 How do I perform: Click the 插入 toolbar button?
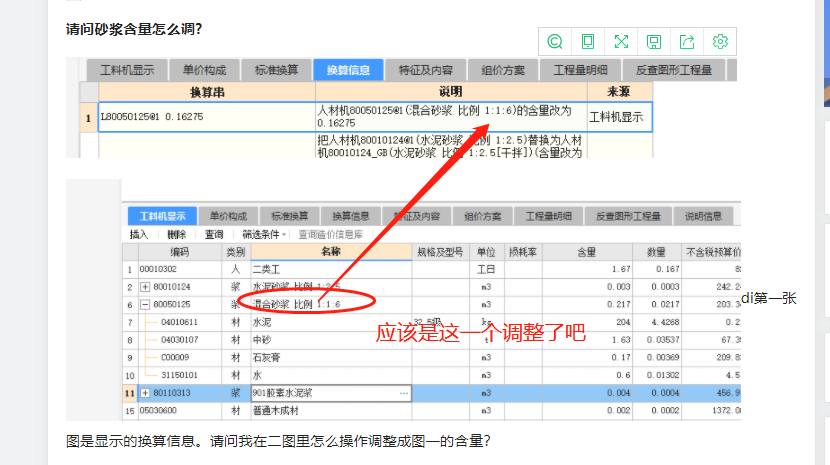139,235
